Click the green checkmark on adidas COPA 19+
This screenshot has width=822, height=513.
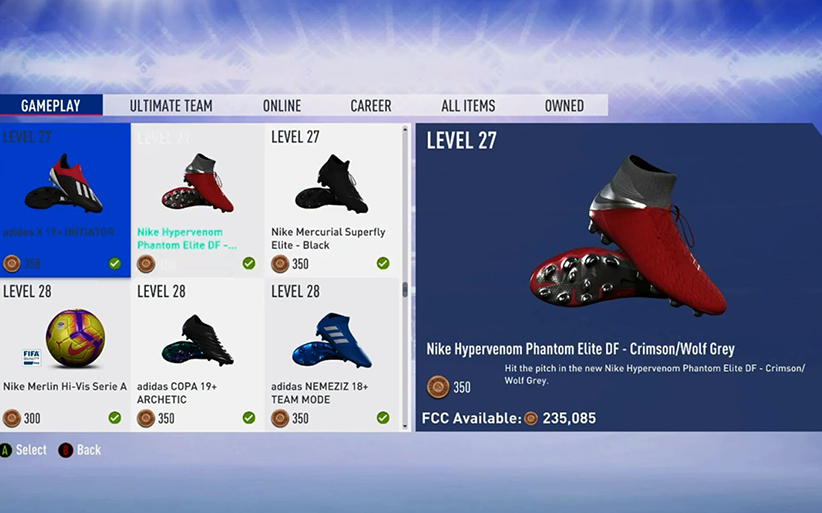click(x=249, y=418)
